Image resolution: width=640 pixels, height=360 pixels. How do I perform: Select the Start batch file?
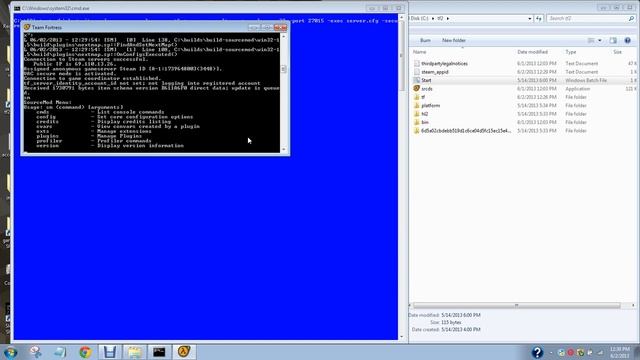[426, 80]
